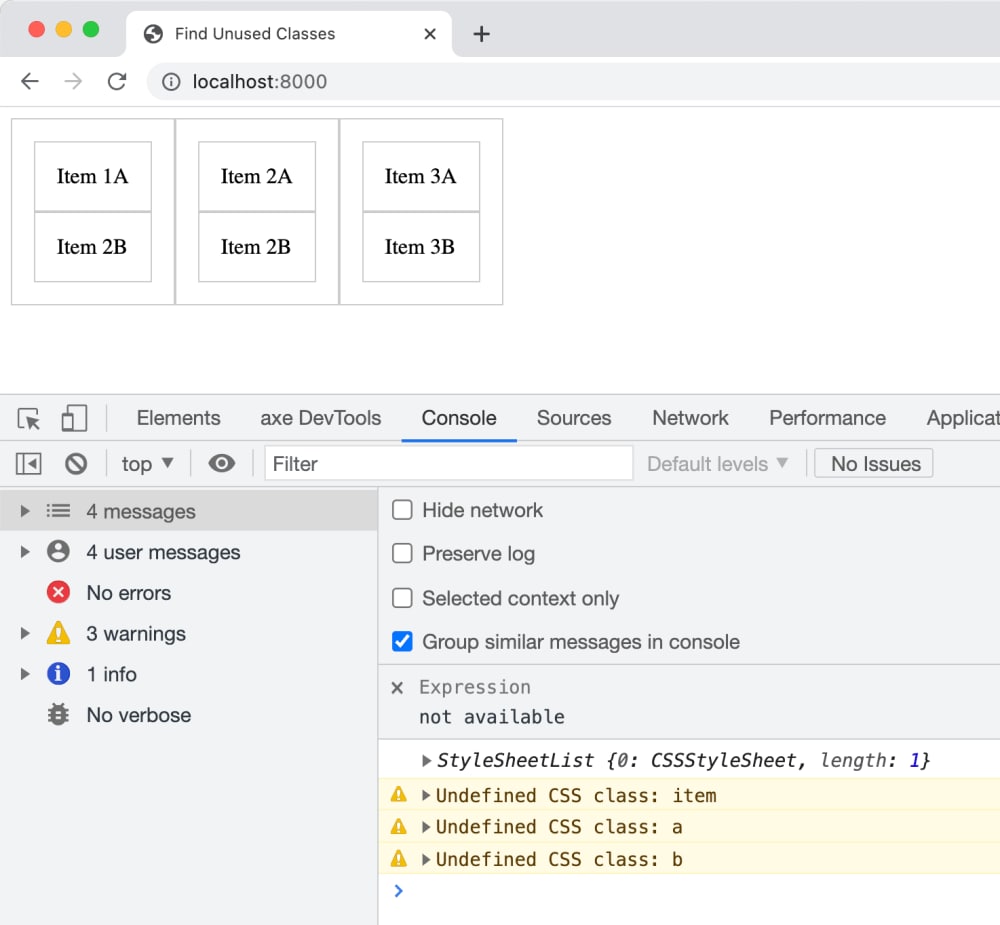1000x925 pixels.
Task: Show or hide the console sidebar
Action: click(x=29, y=464)
